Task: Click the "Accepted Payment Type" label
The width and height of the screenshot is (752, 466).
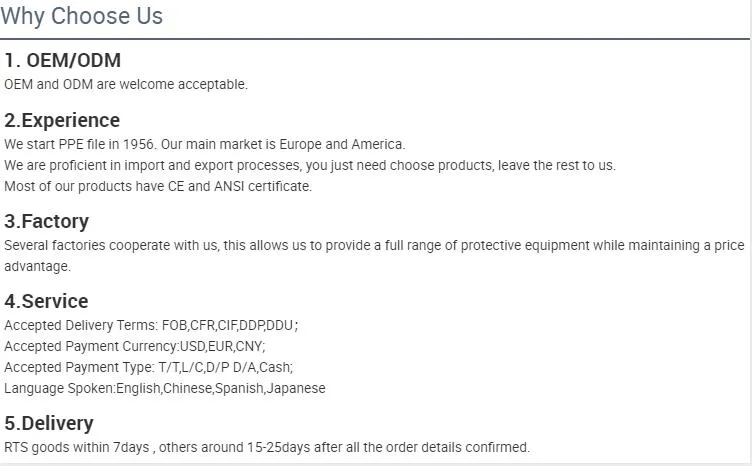Action: coord(79,367)
